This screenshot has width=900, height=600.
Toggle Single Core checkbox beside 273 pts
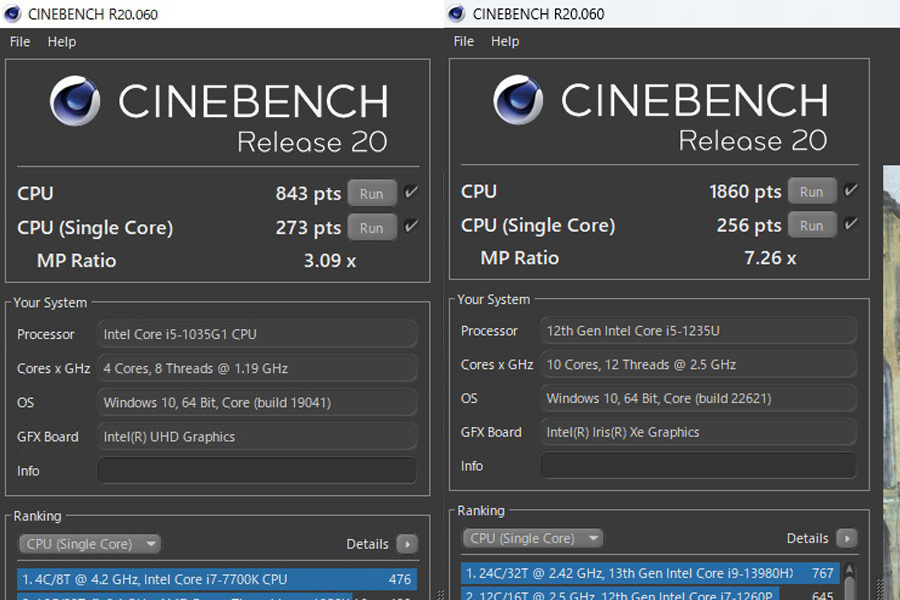tap(411, 226)
